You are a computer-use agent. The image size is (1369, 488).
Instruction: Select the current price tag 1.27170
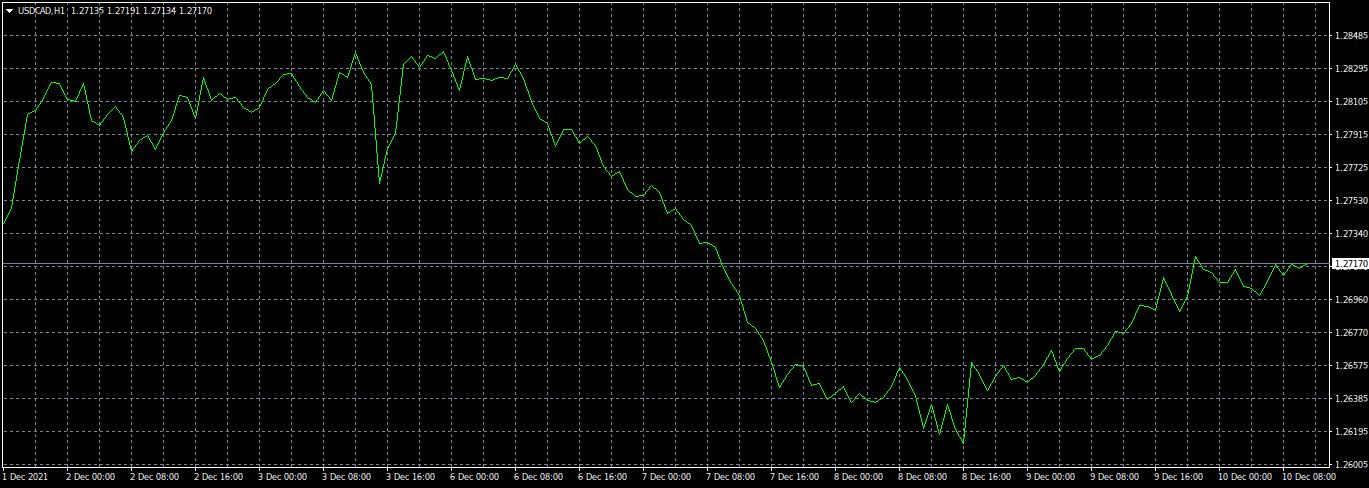pyautogui.click(x=1349, y=264)
